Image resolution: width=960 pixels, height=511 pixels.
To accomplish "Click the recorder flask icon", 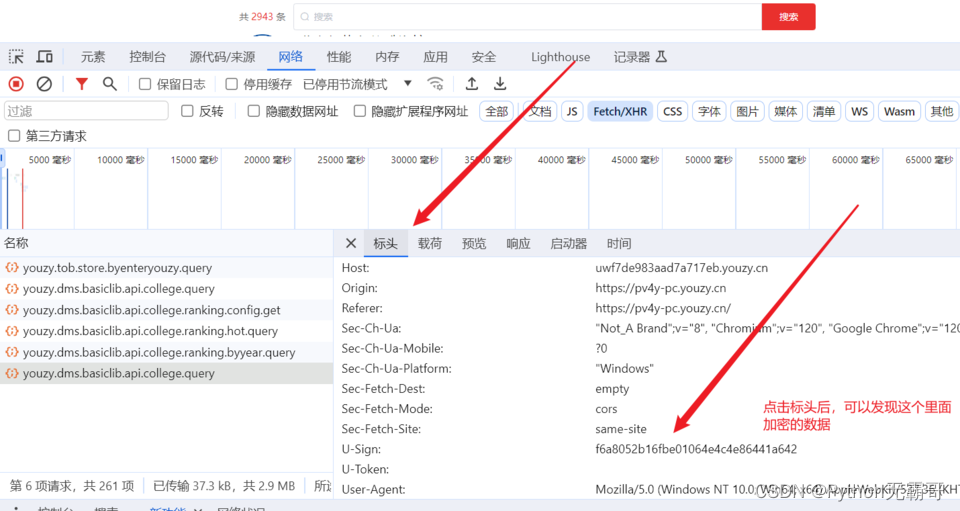I will (x=661, y=57).
